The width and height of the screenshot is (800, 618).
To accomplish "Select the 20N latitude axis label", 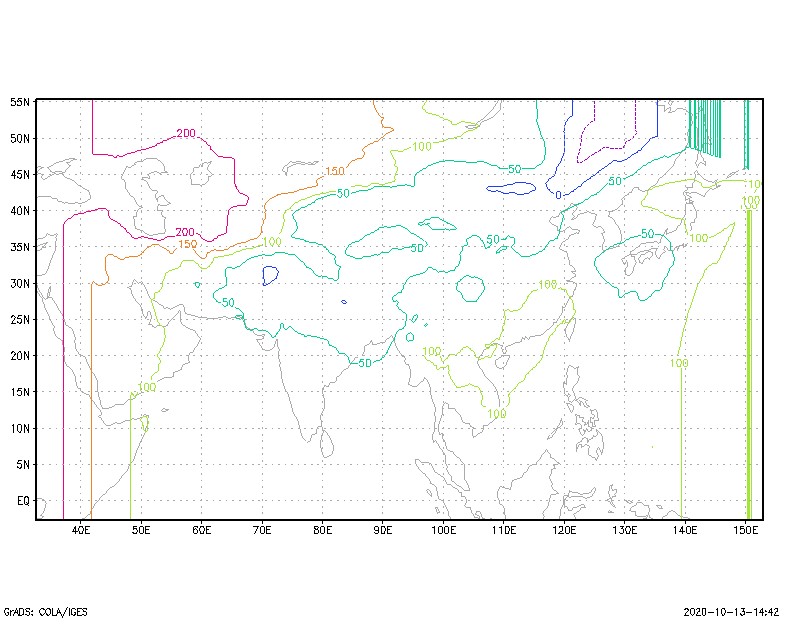I will pyautogui.click(x=20, y=356).
